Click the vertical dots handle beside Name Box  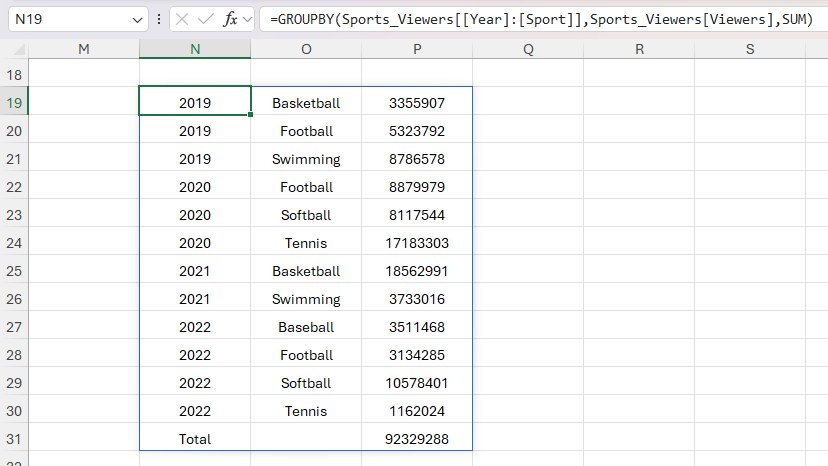pyautogui.click(x=160, y=19)
